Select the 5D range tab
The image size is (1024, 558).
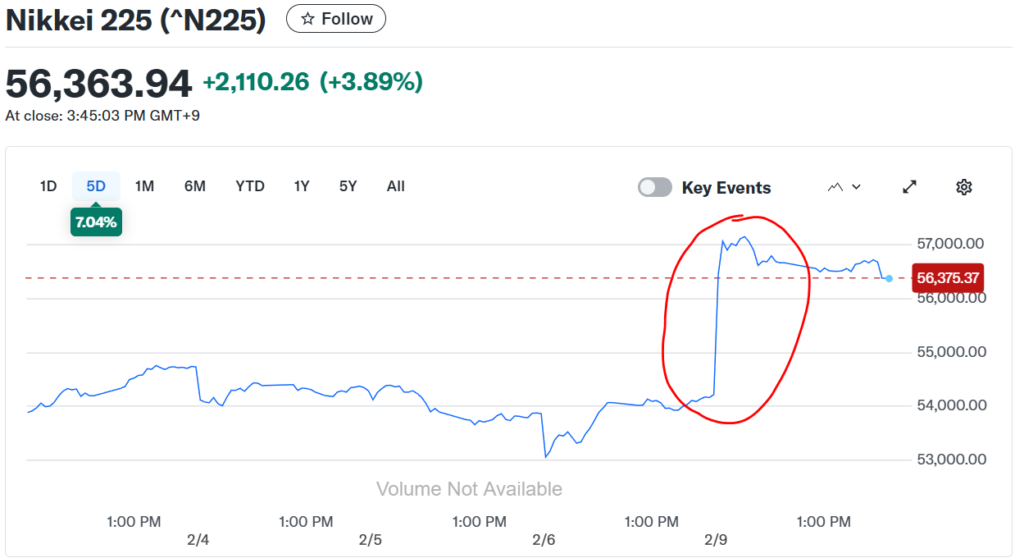96,186
